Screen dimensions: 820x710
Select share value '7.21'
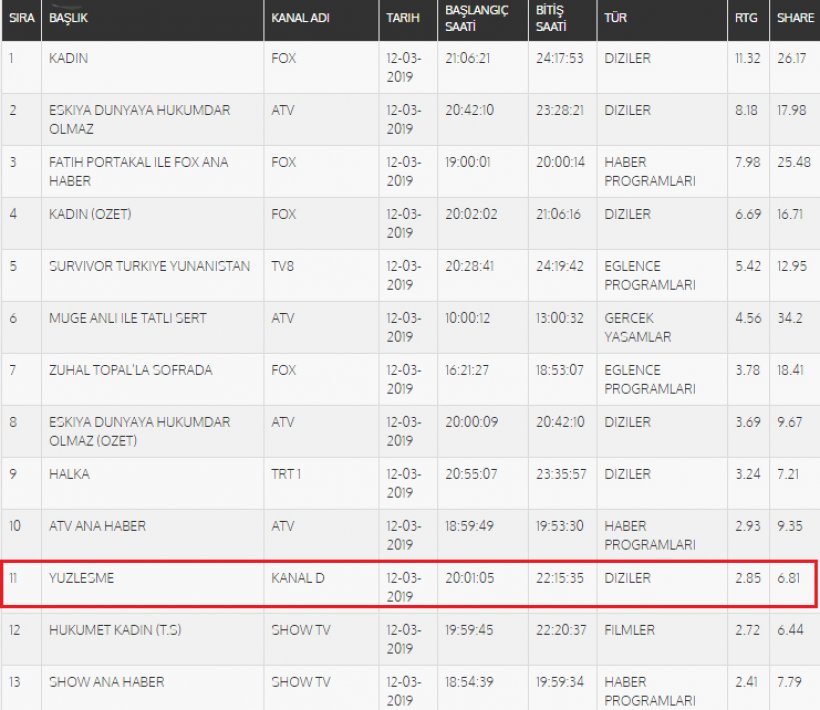(x=788, y=474)
